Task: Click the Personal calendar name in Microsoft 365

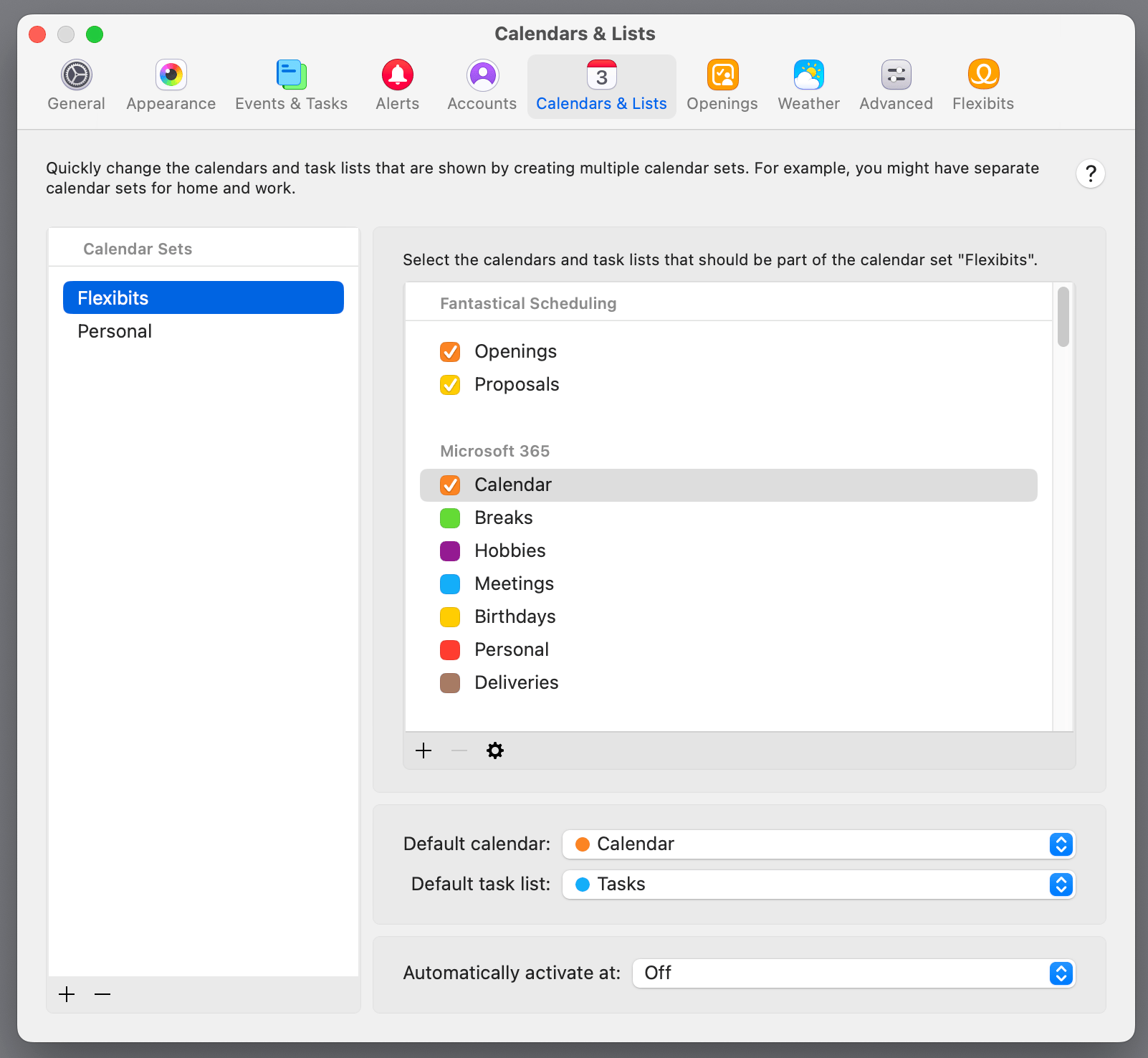Action: pos(512,649)
